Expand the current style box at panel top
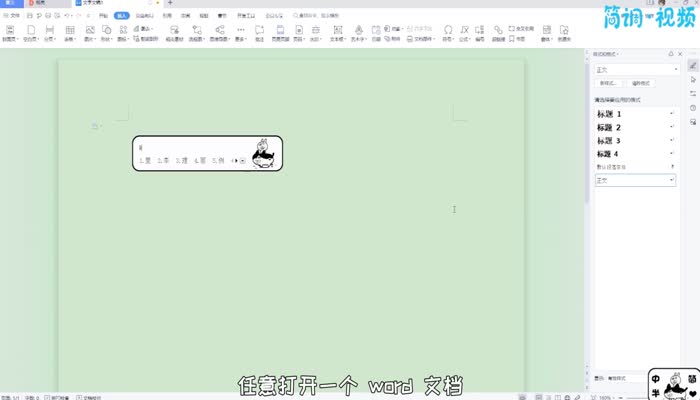This screenshot has width=700, height=400. point(675,70)
